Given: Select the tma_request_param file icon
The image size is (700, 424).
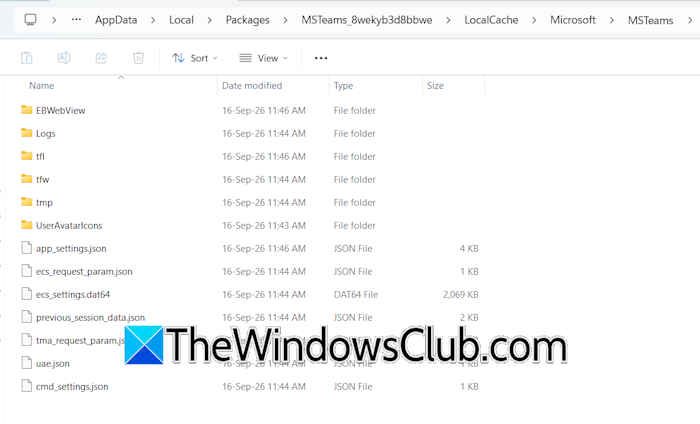Looking at the screenshot, I should pos(27,340).
